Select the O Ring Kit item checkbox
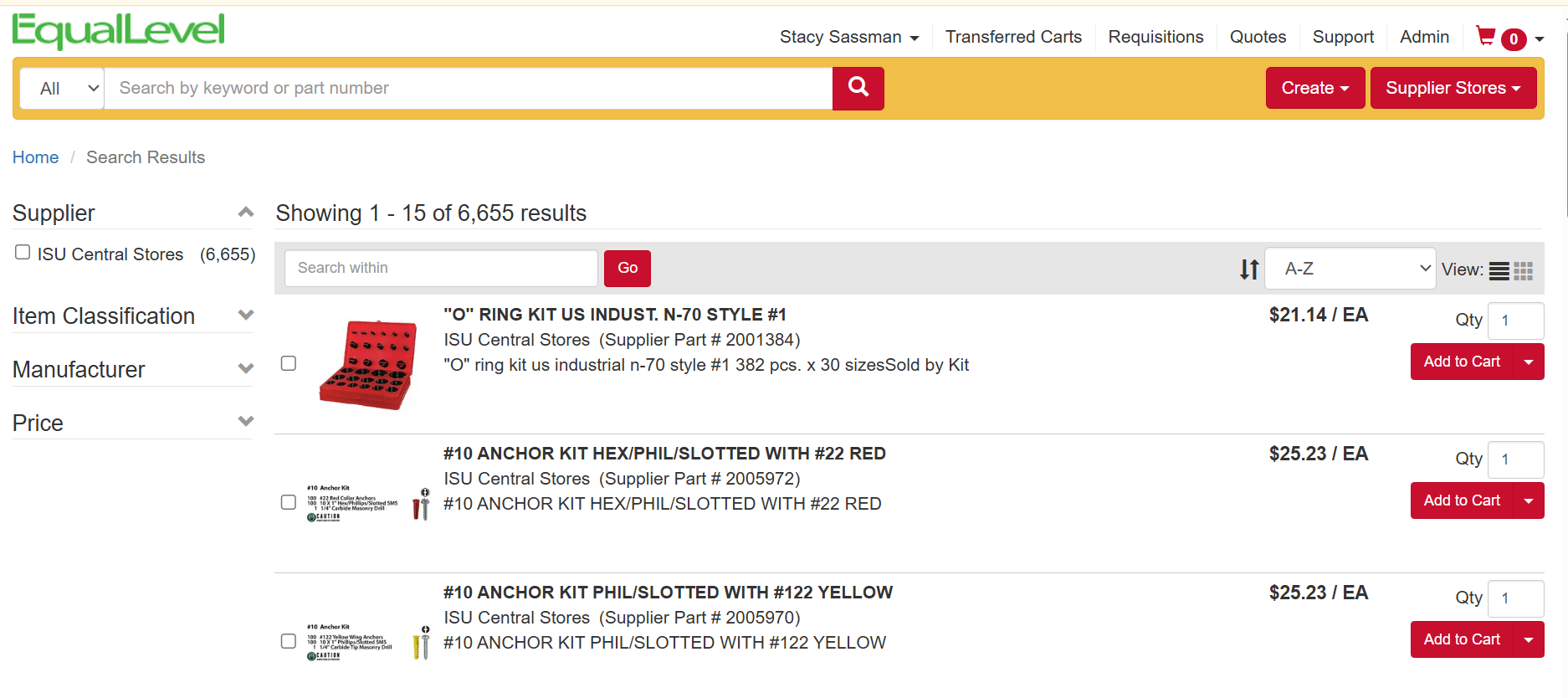1568x698 pixels. pyautogui.click(x=289, y=363)
